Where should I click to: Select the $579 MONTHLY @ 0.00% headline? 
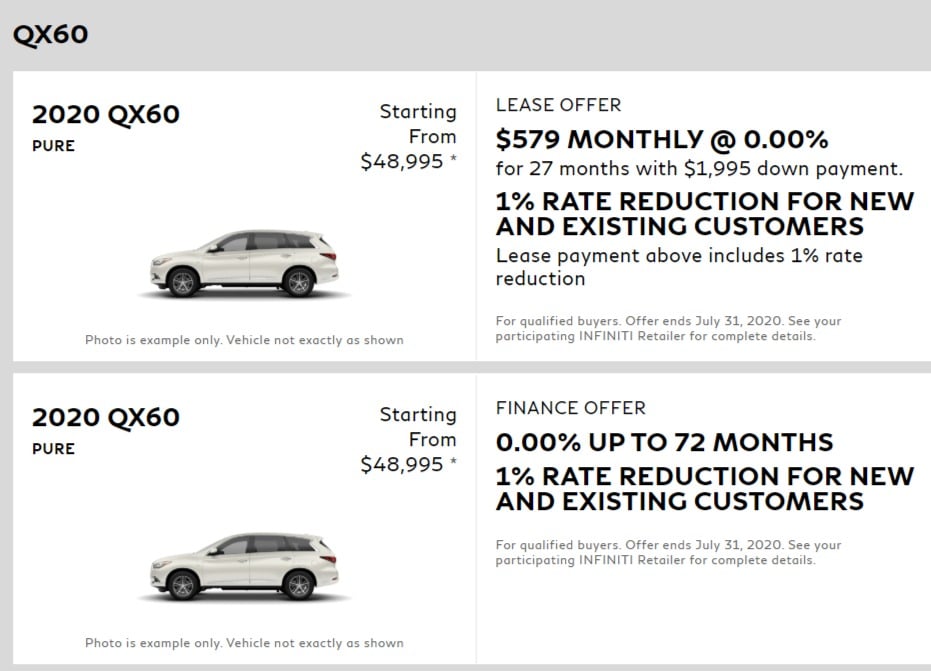pos(662,140)
